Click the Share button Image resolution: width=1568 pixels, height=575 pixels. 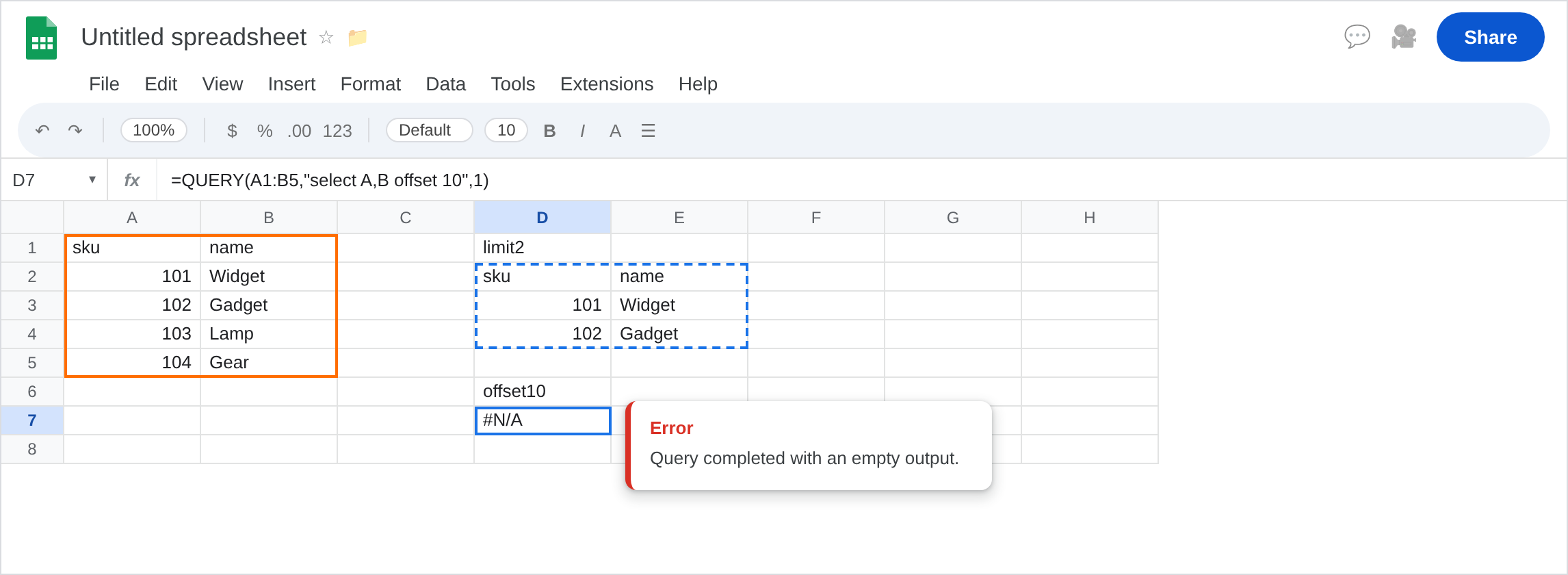pos(1490,37)
